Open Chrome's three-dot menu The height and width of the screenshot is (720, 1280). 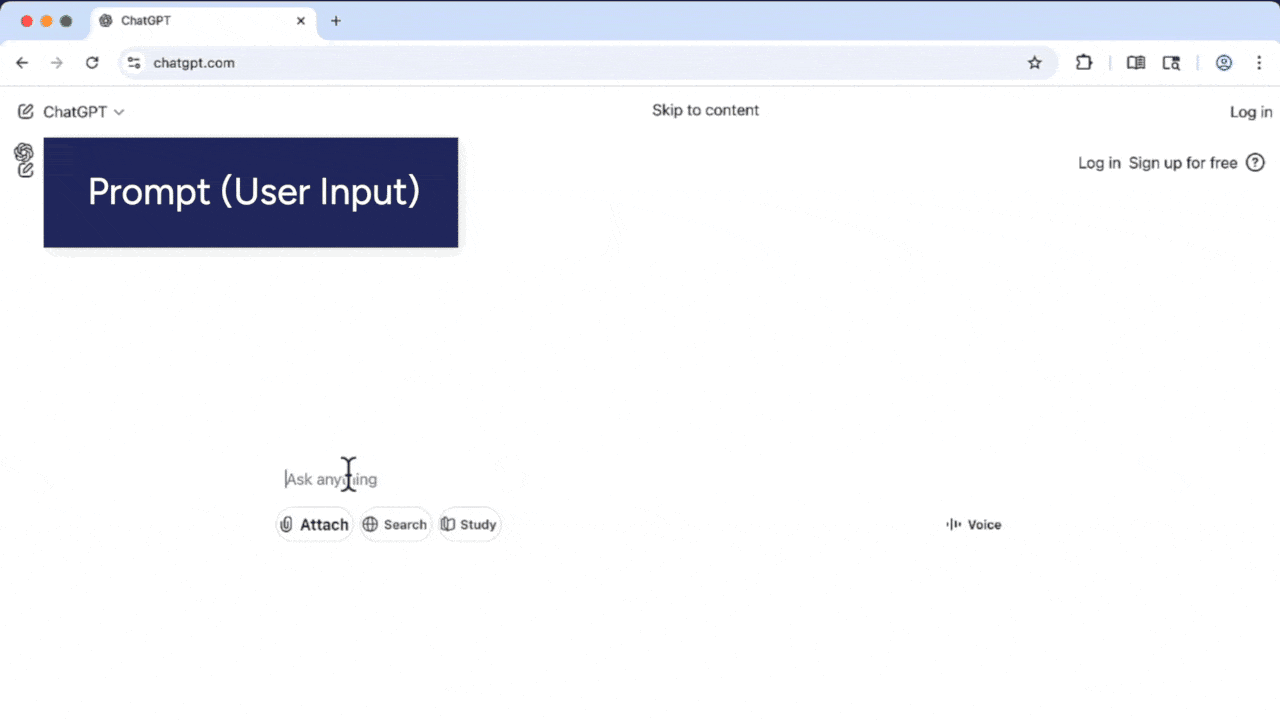point(1259,62)
